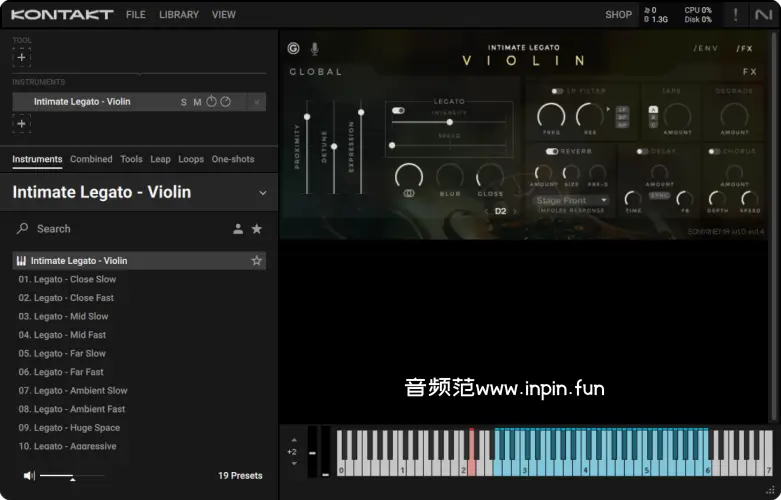781x500 pixels.
Task: Select previous keyswitch left of D2
Action: click(487, 211)
